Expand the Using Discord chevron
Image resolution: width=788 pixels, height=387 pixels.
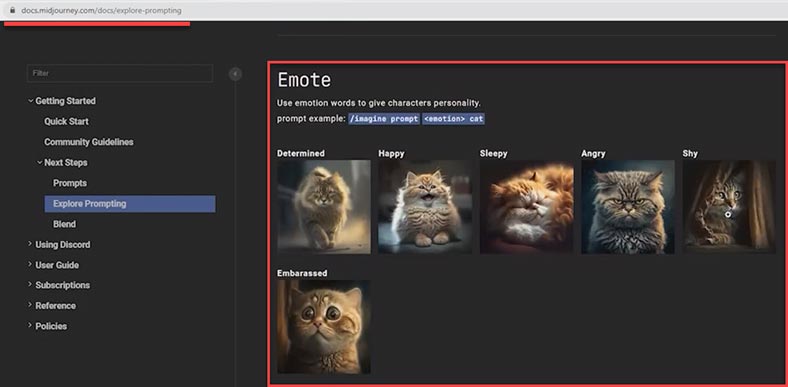(x=30, y=244)
